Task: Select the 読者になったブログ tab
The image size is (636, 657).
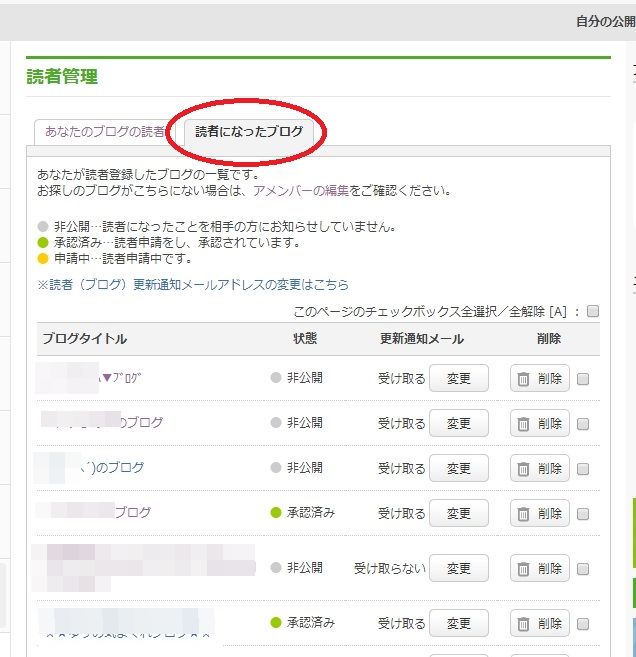Action: pos(249,132)
